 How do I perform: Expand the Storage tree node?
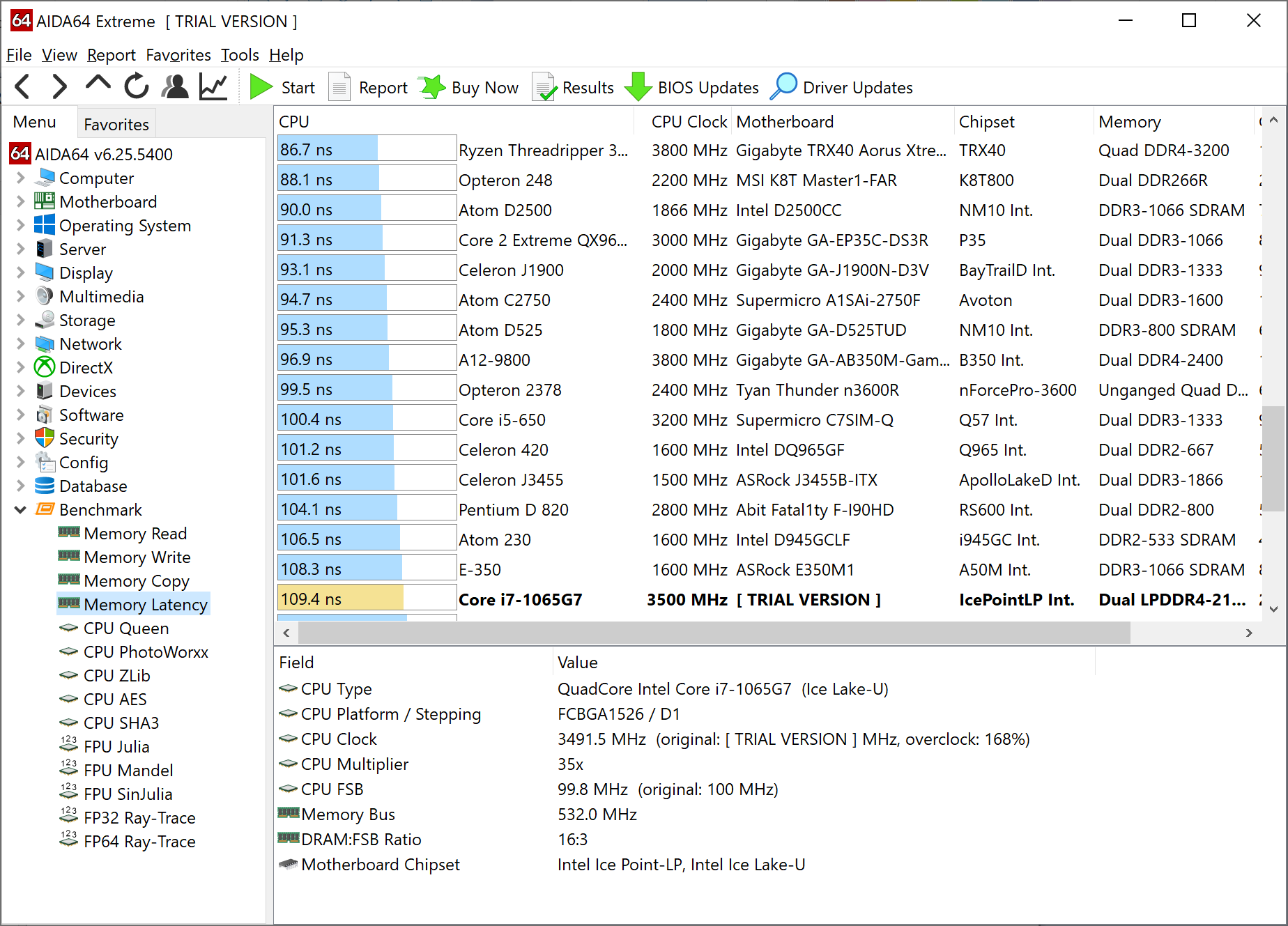tap(20, 321)
